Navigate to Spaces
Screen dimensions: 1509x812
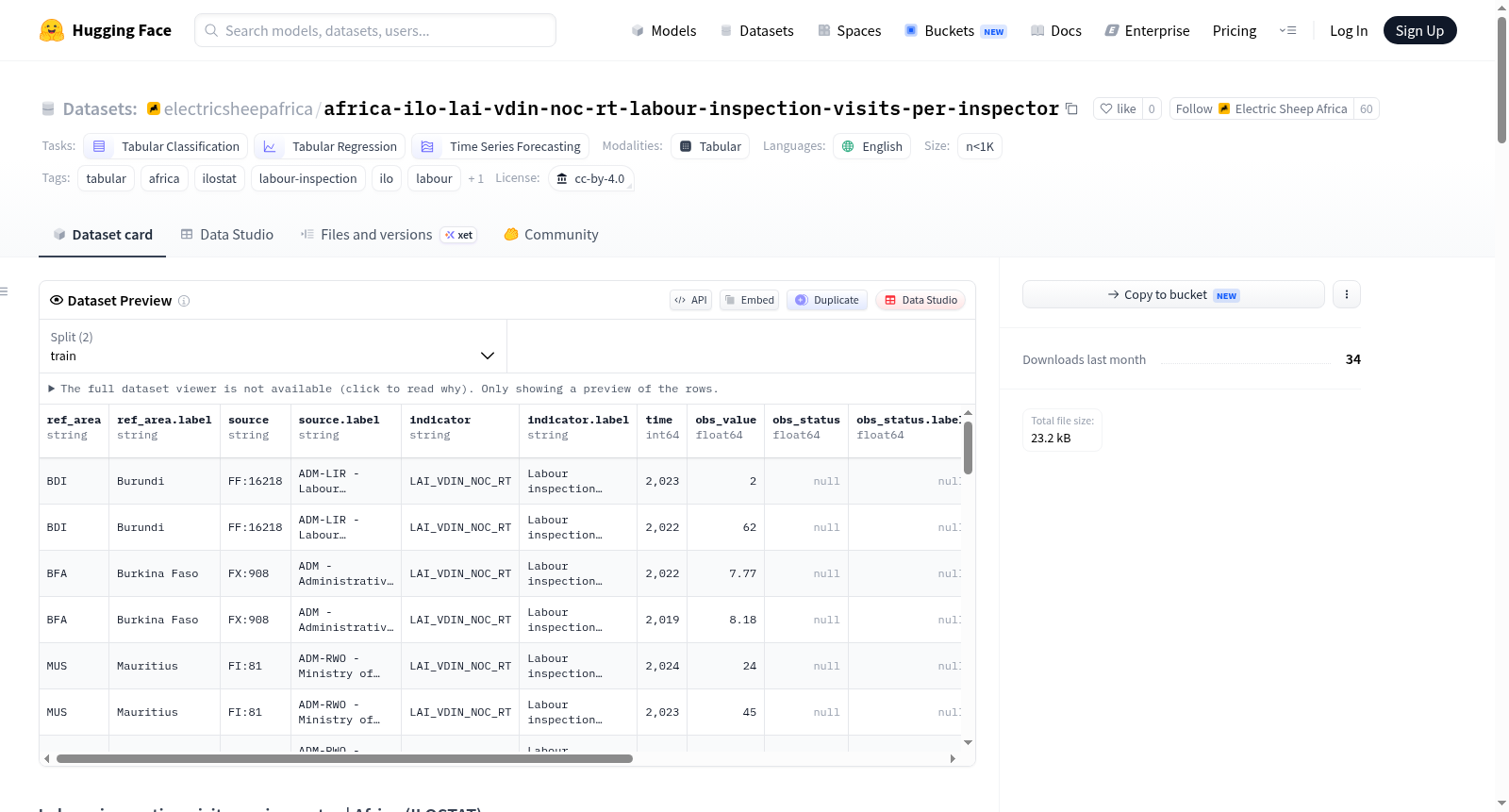[849, 30]
